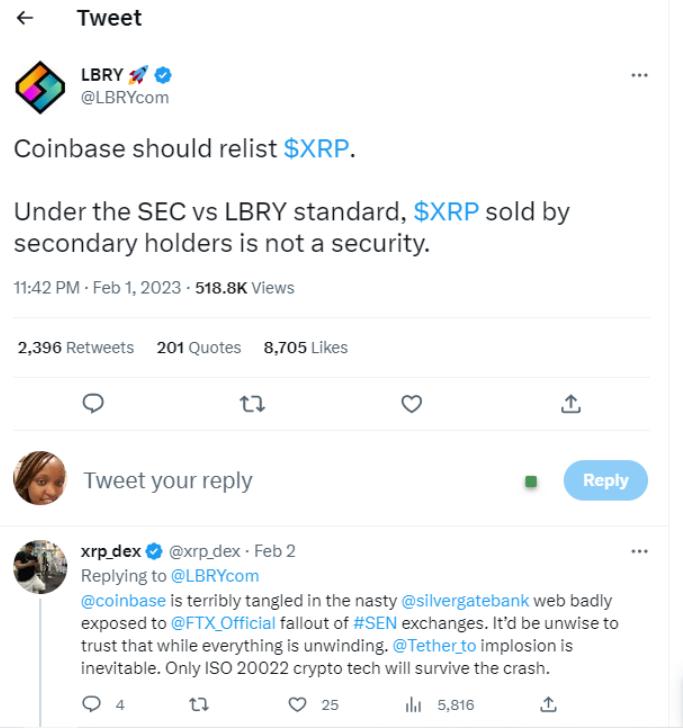
Task: Open LBRY profile avatar
Action: [x=40, y=87]
